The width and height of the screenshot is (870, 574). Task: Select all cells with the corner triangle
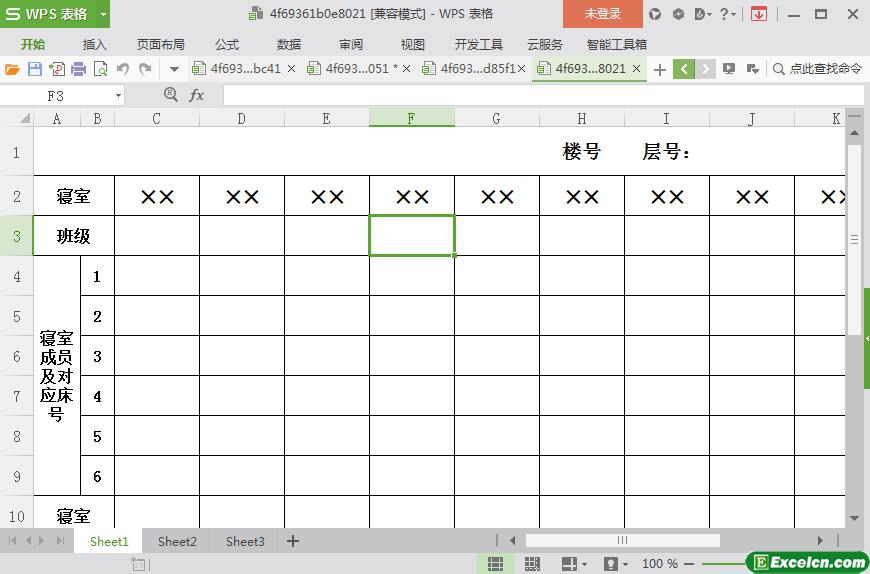(25, 118)
